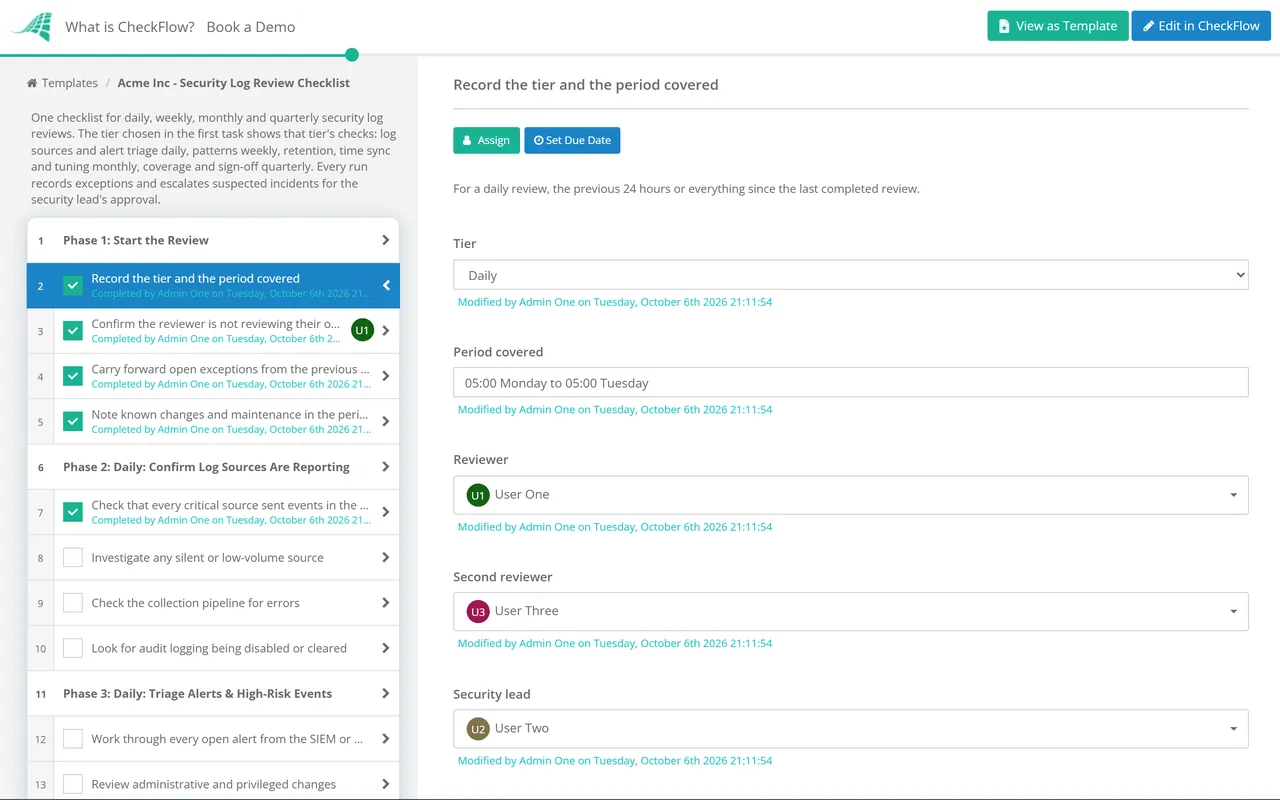Viewport: 1280px width, 800px height.
Task: Click the pencil icon on Edit in CheckFlow
Action: click(x=1149, y=26)
